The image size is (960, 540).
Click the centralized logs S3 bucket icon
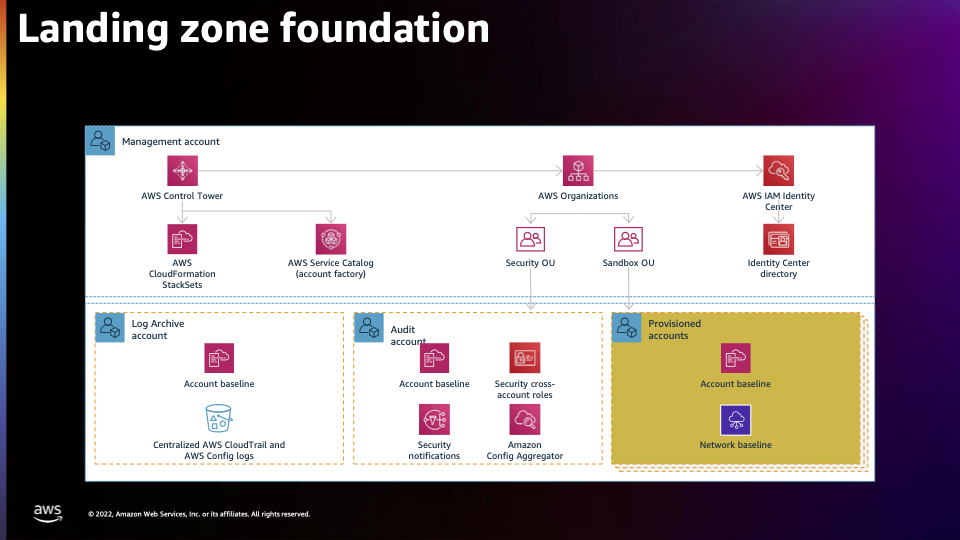(218, 419)
